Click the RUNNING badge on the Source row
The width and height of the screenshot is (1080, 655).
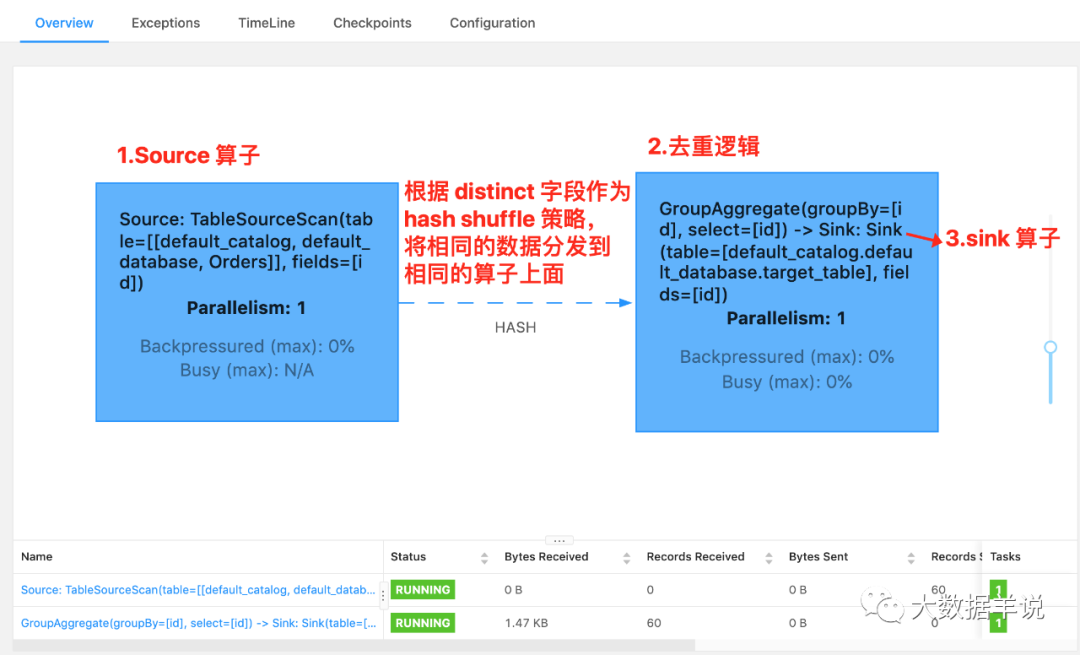[x=422, y=589]
